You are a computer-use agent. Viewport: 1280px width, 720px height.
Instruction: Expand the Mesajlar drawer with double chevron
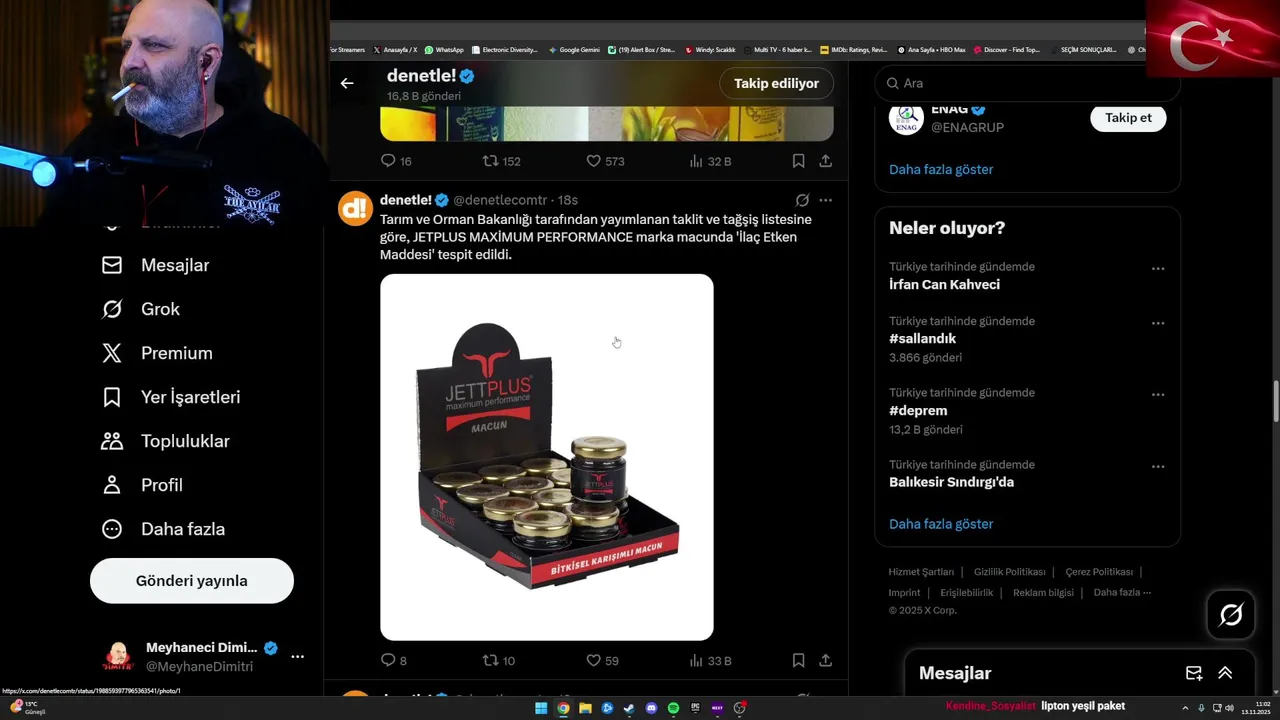click(1225, 673)
